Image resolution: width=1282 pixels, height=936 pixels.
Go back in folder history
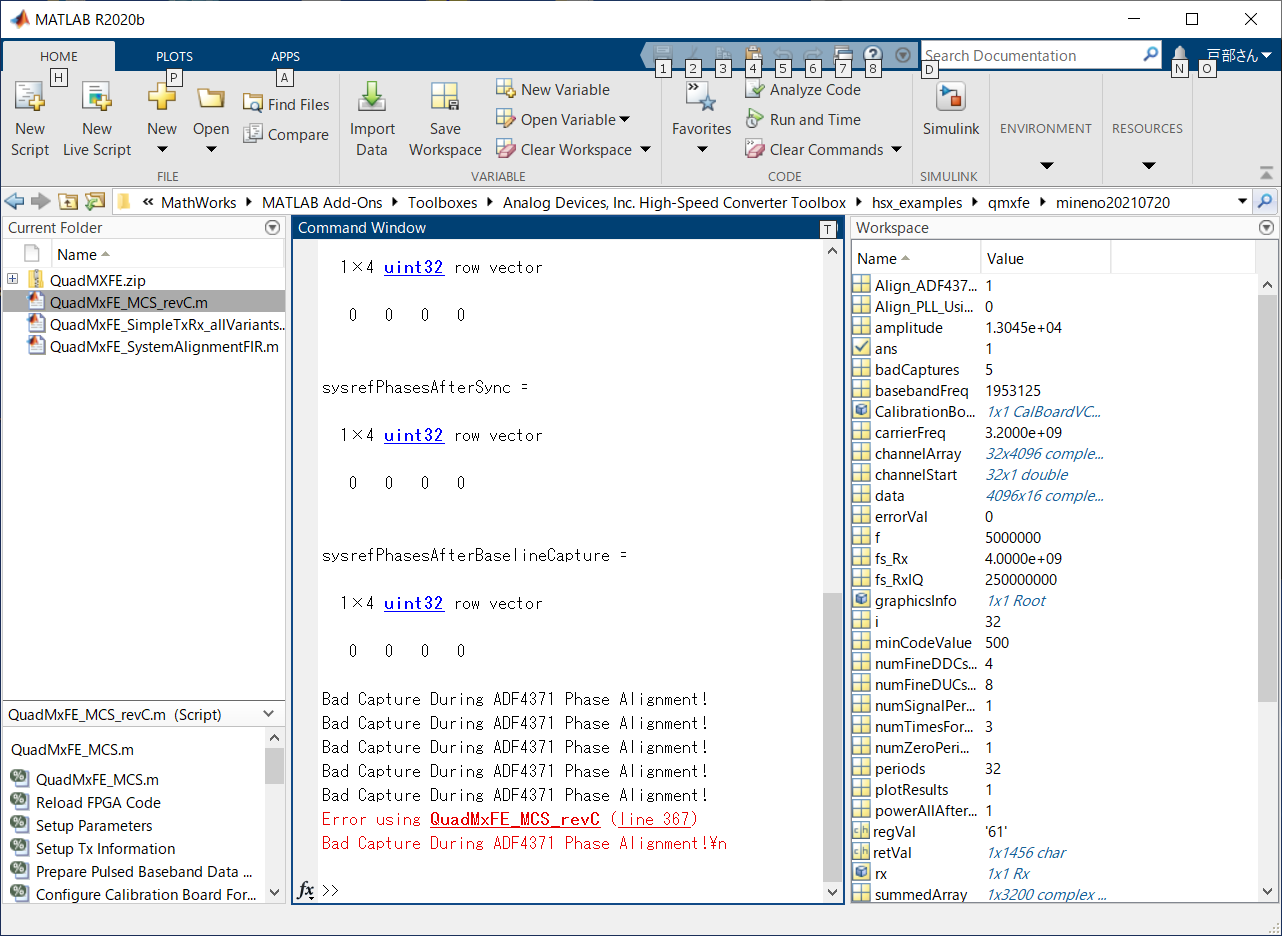(14, 202)
